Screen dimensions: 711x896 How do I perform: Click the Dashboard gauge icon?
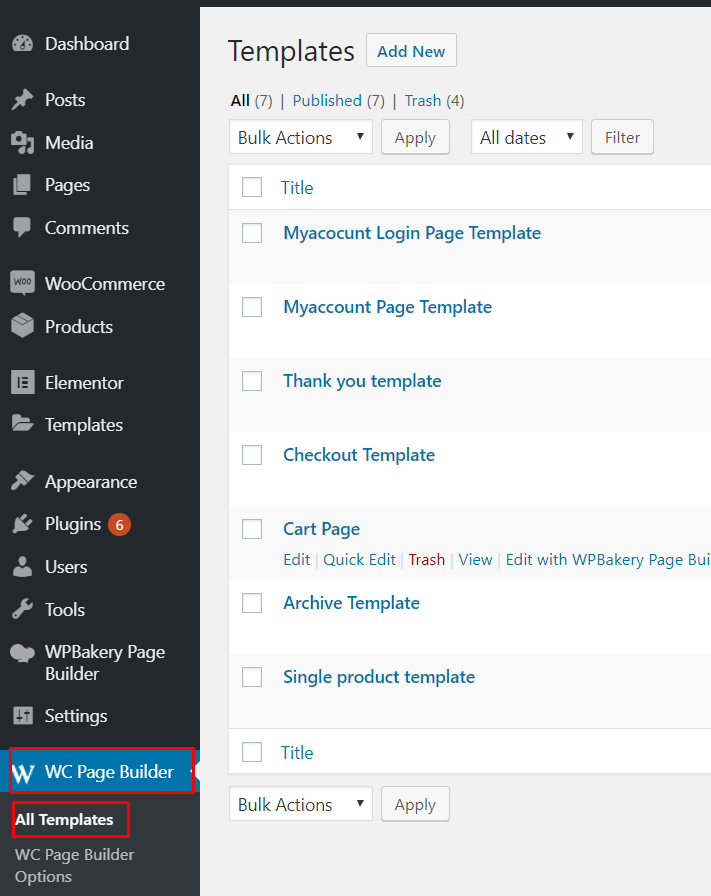[23, 44]
